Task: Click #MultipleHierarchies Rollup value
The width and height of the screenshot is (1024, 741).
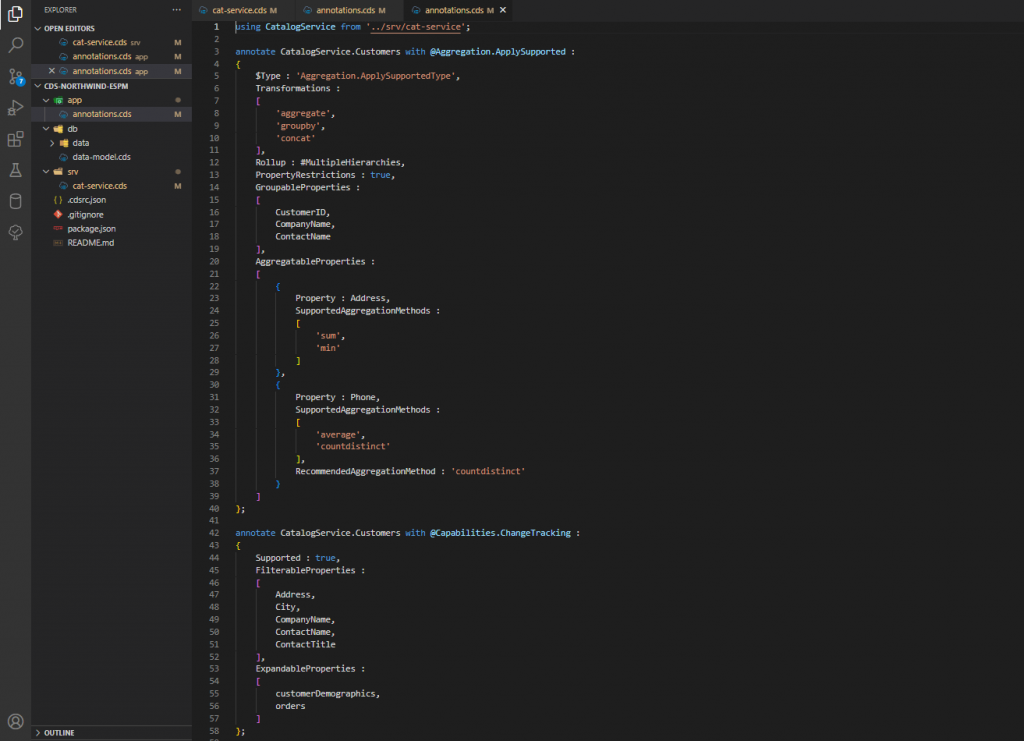Action: click(x=350, y=162)
